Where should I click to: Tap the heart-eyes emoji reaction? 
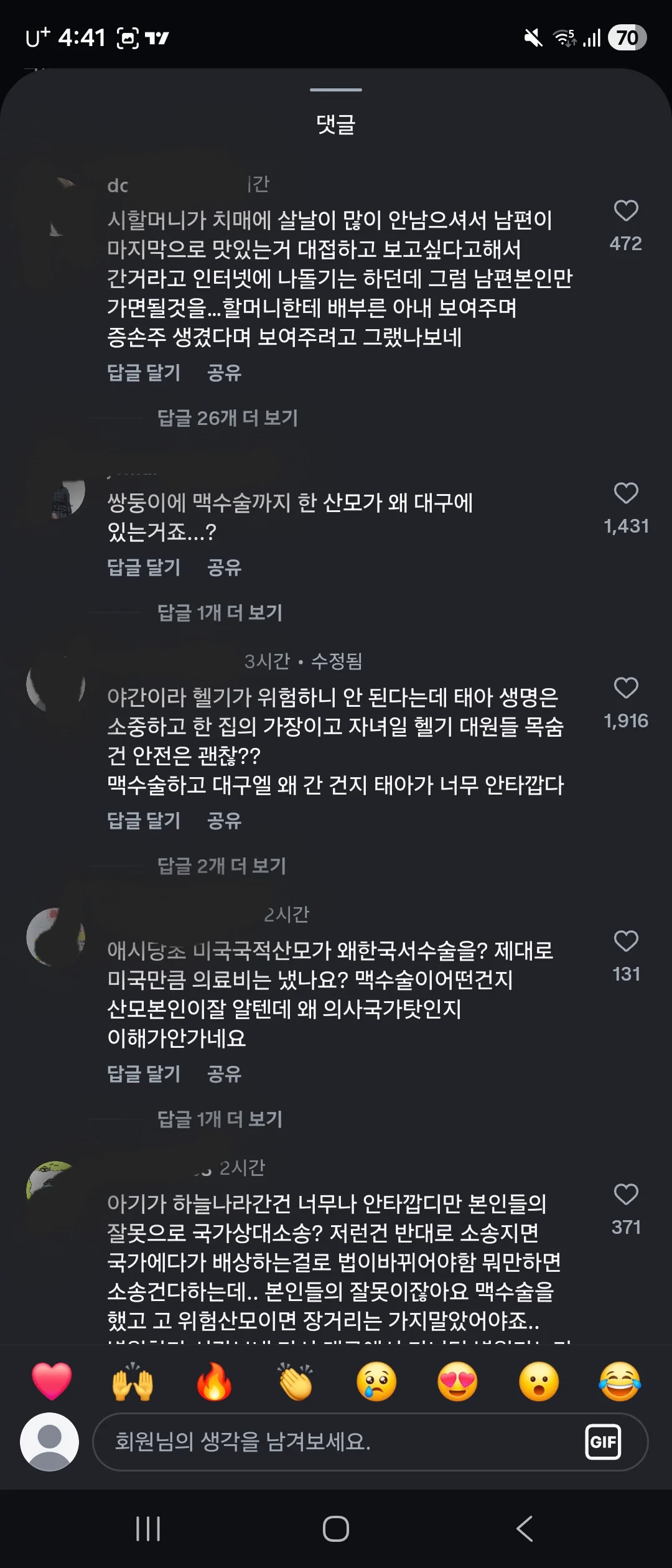pyautogui.click(x=458, y=1381)
